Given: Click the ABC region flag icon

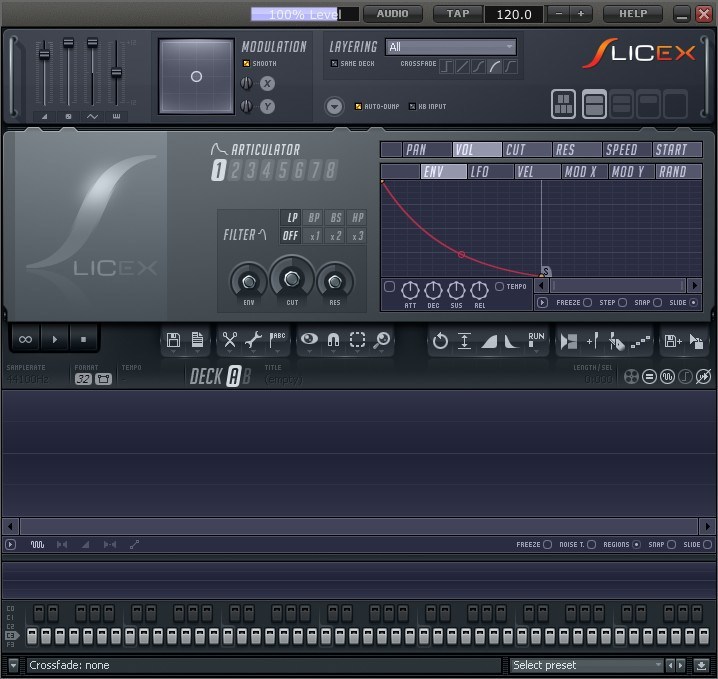Looking at the screenshot, I should 277,340.
